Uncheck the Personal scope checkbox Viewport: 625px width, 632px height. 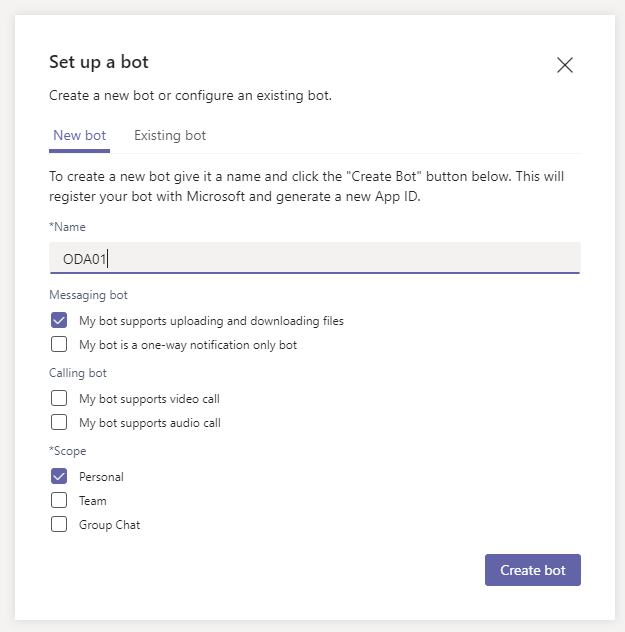tap(59, 477)
